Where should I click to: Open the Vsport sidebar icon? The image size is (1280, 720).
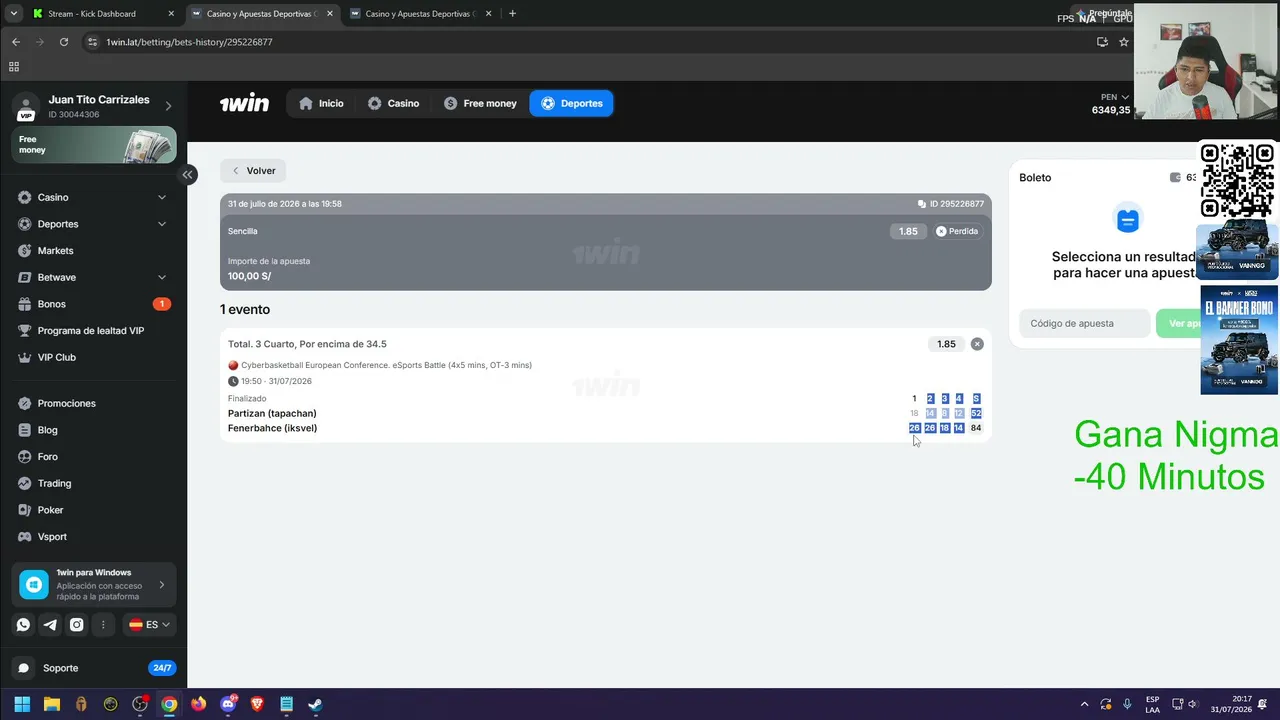coord(25,537)
